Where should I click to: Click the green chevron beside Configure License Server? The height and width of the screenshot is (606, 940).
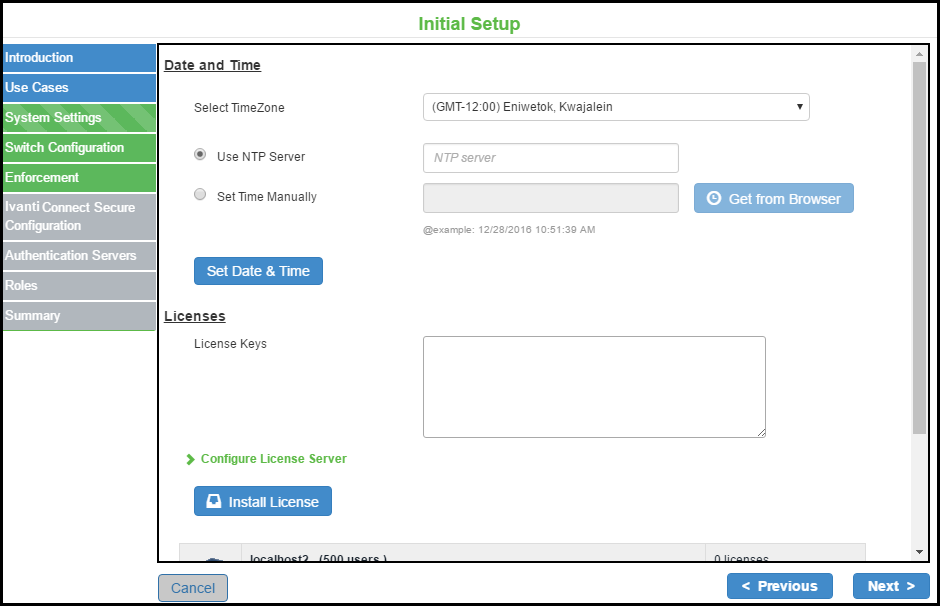click(191, 460)
